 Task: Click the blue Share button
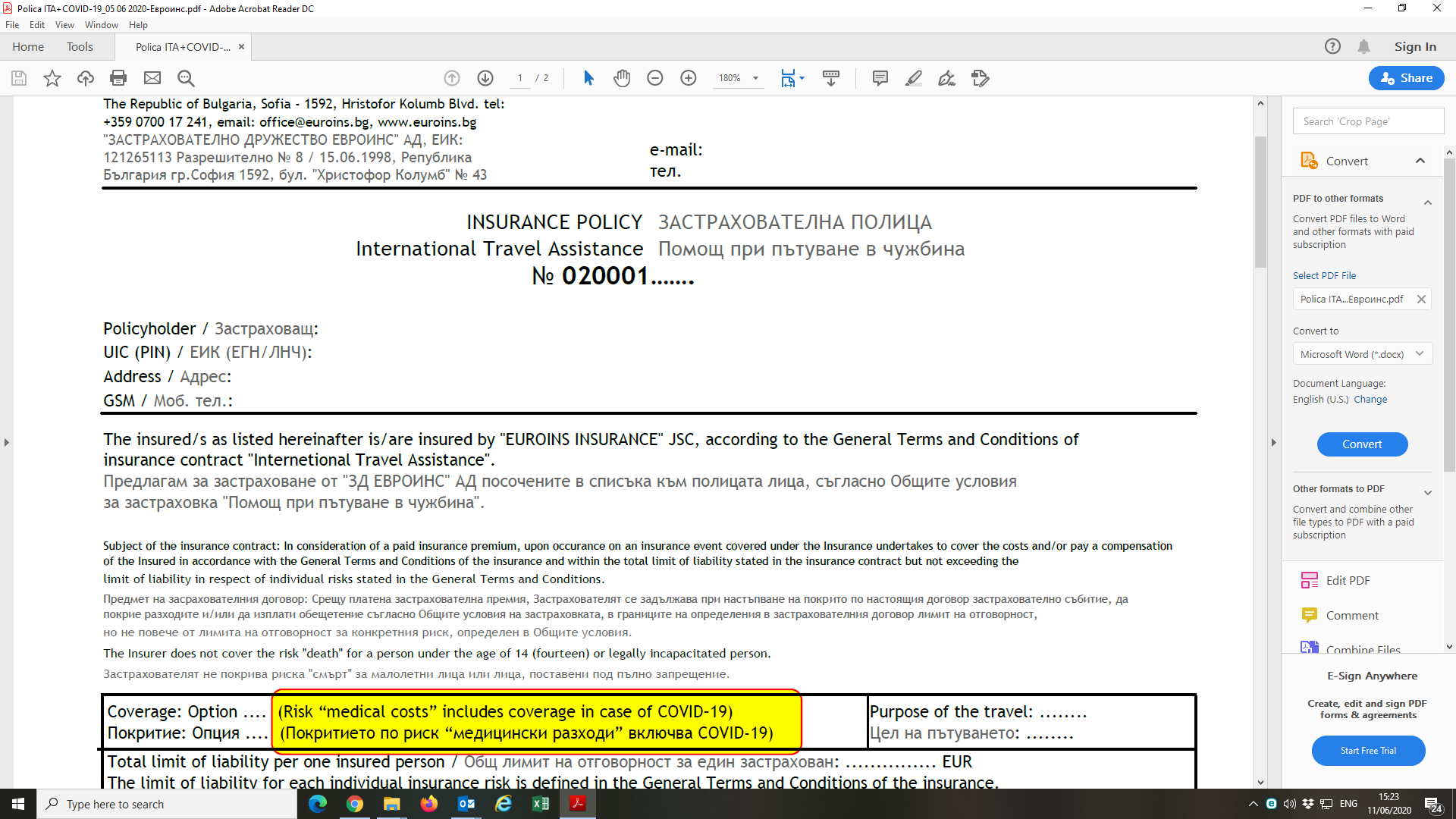[x=1406, y=78]
